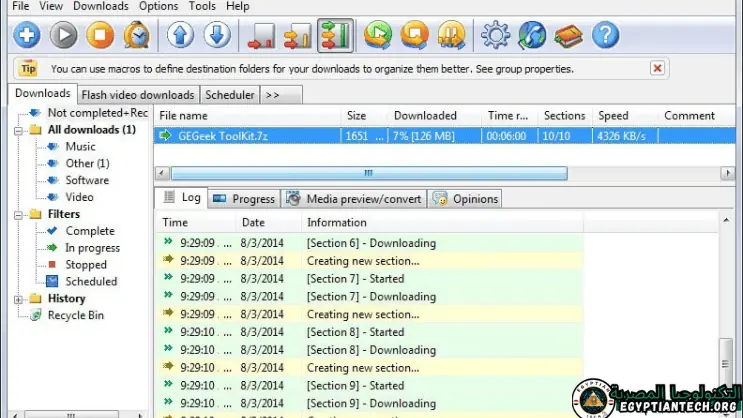Expand the History tree node
The width and height of the screenshot is (743, 418).
[20, 299]
